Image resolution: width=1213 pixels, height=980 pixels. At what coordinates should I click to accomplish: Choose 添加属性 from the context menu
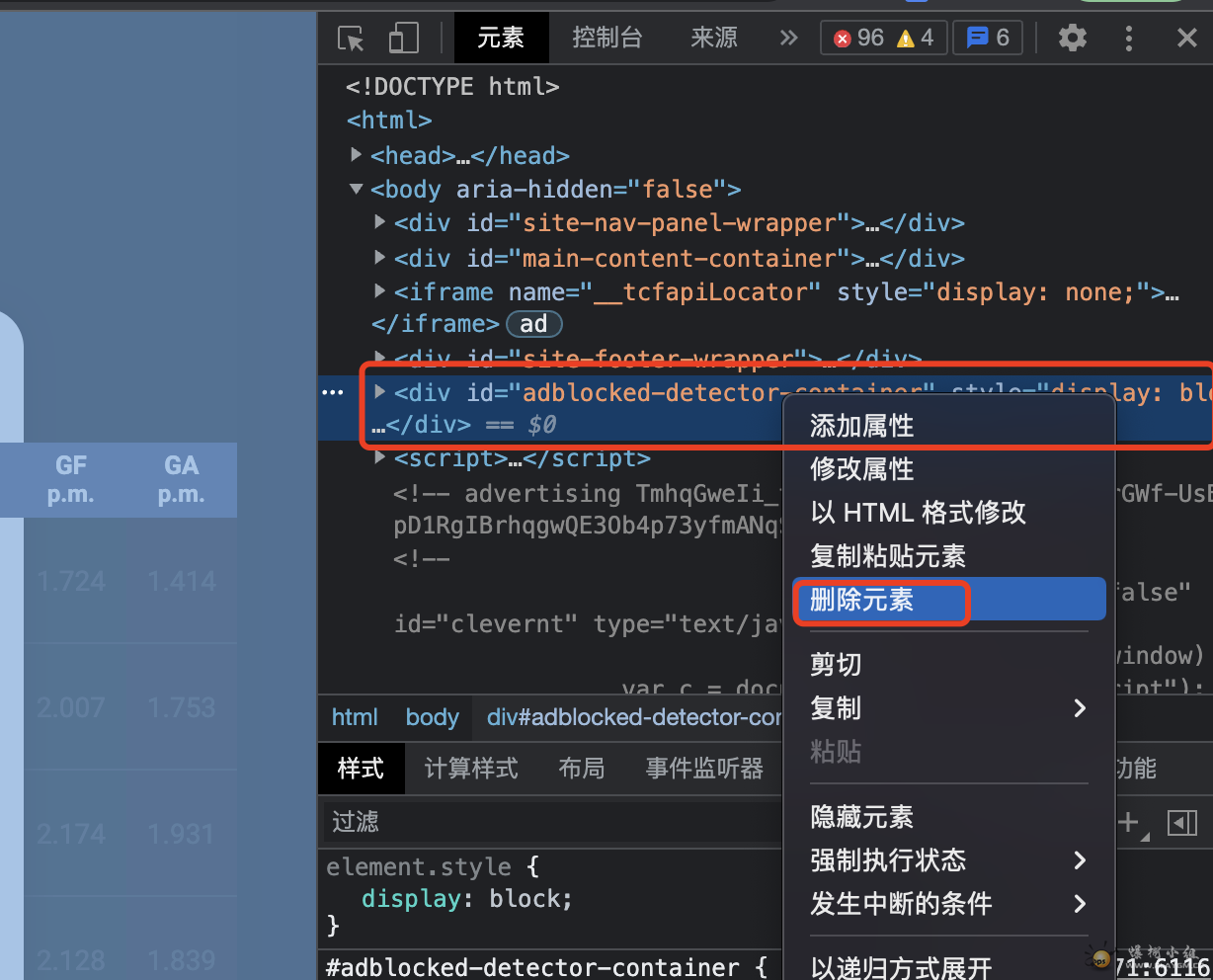click(x=862, y=426)
